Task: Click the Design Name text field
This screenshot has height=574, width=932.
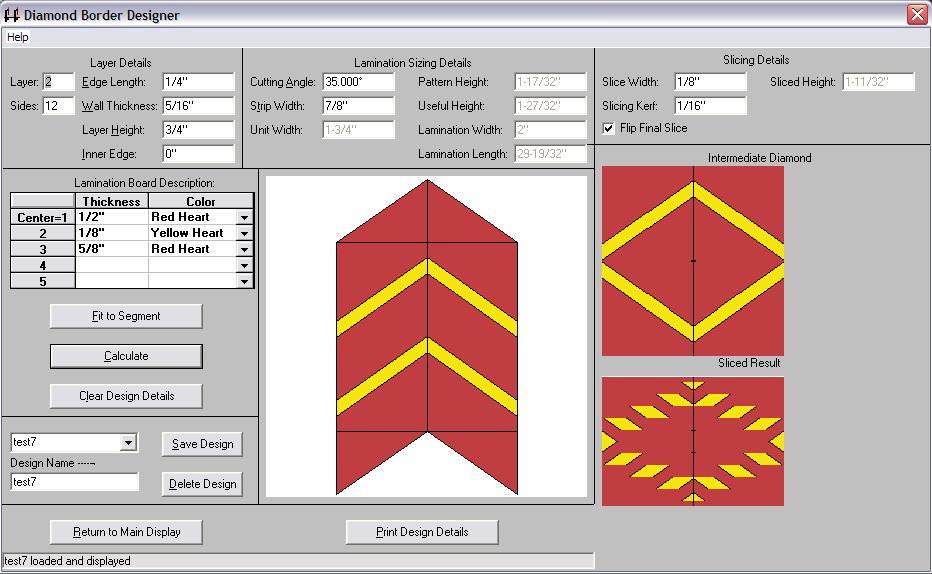Action: tap(74, 482)
